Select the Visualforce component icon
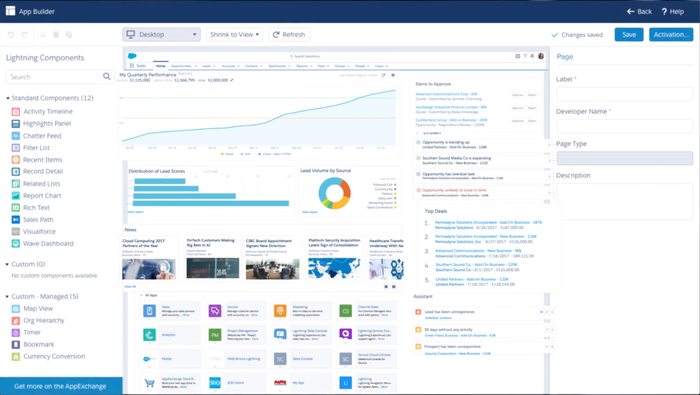The image size is (700, 395). click(16, 232)
